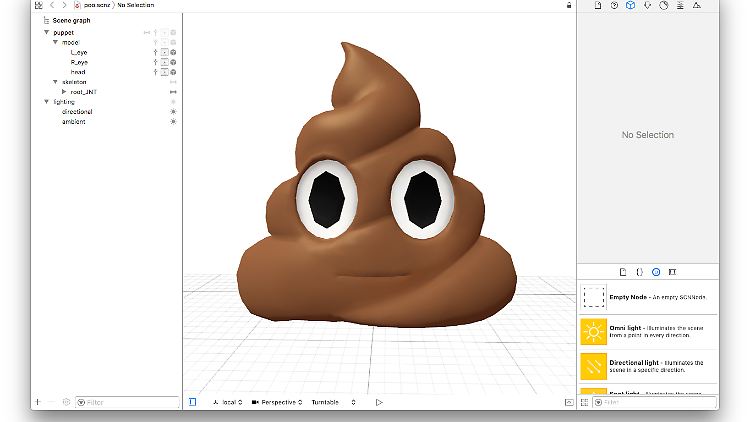This screenshot has width=750, height=422.
Task: Collapse the puppet node
Action: tap(46, 32)
